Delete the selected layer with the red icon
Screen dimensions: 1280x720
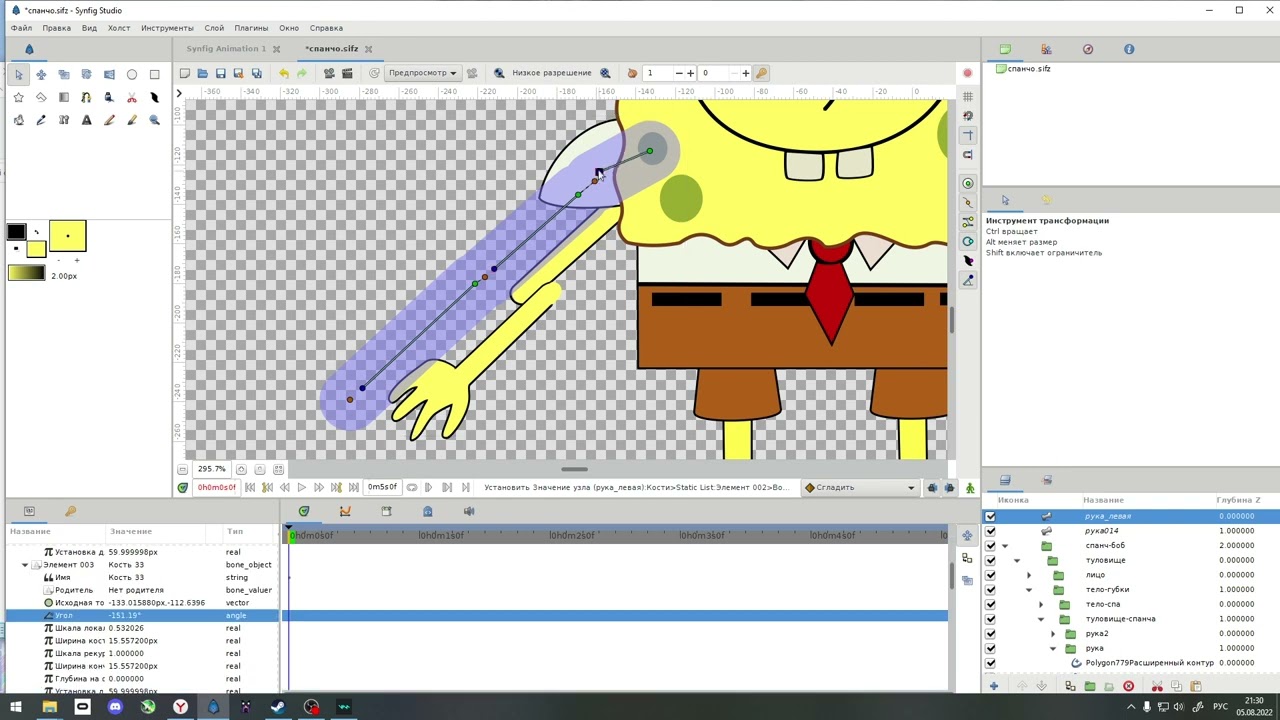(x=1128, y=686)
